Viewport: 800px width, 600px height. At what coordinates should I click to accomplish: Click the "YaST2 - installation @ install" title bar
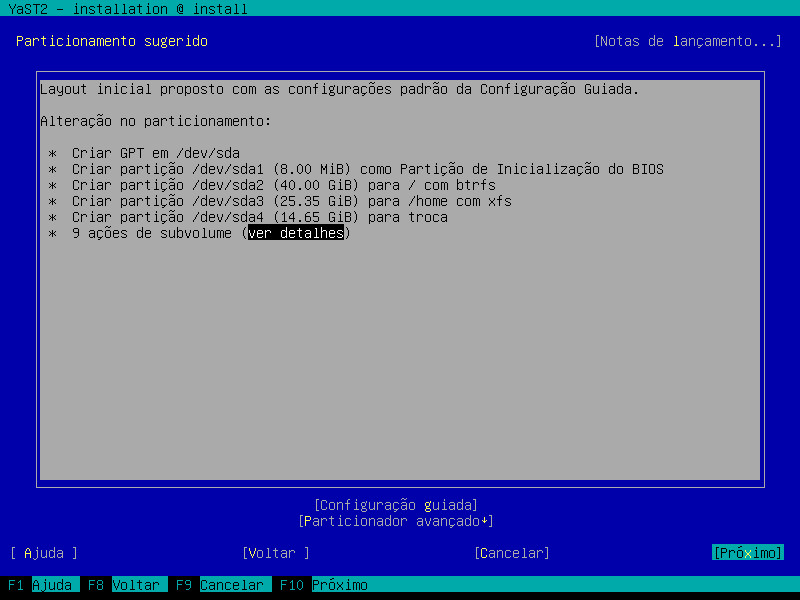point(126,9)
